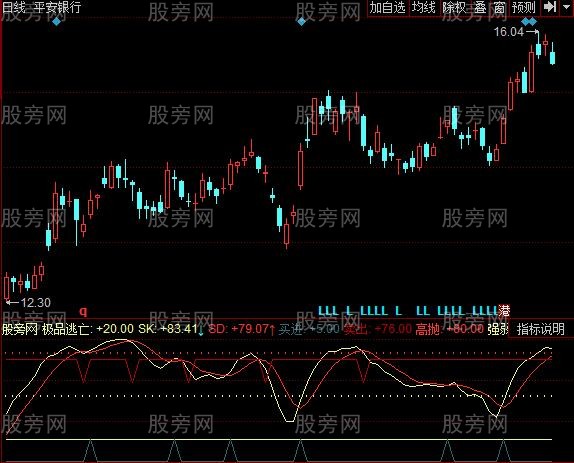Image resolution: width=574 pixels, height=463 pixels.
Task: Click the 窗 window button
Action: pyautogui.click(x=499, y=8)
